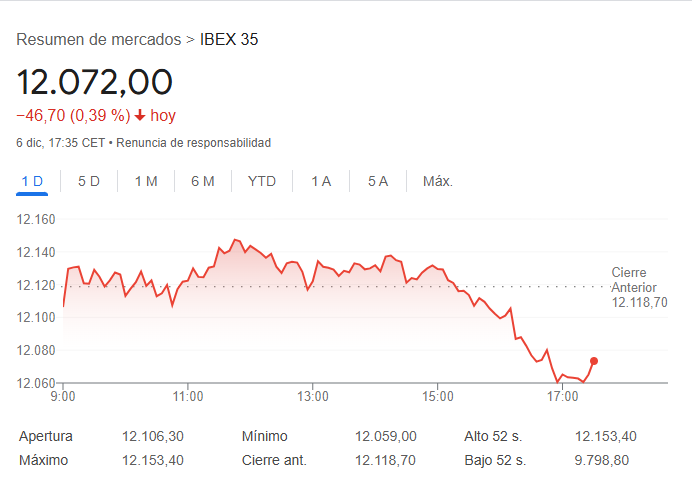The image size is (692, 488).
Task: Click the Apertura value 12.106,30
Action: pos(153,436)
